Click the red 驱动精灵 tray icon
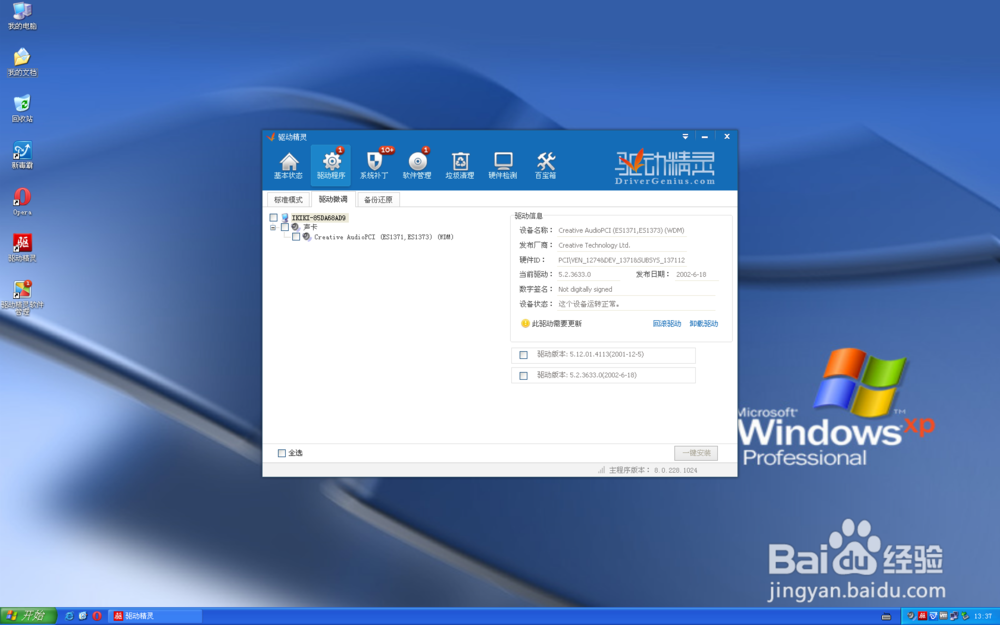The height and width of the screenshot is (625, 1000). [922, 615]
